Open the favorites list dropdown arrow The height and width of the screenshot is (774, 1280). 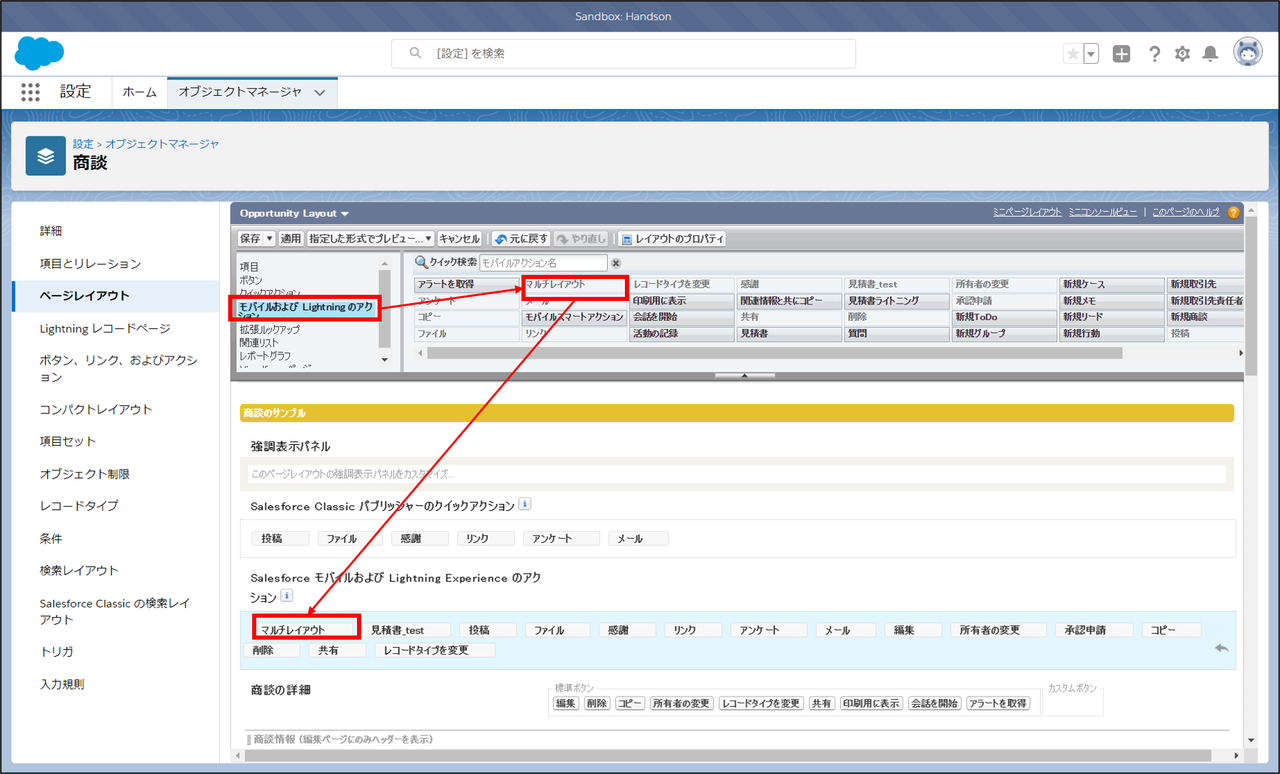point(1091,54)
